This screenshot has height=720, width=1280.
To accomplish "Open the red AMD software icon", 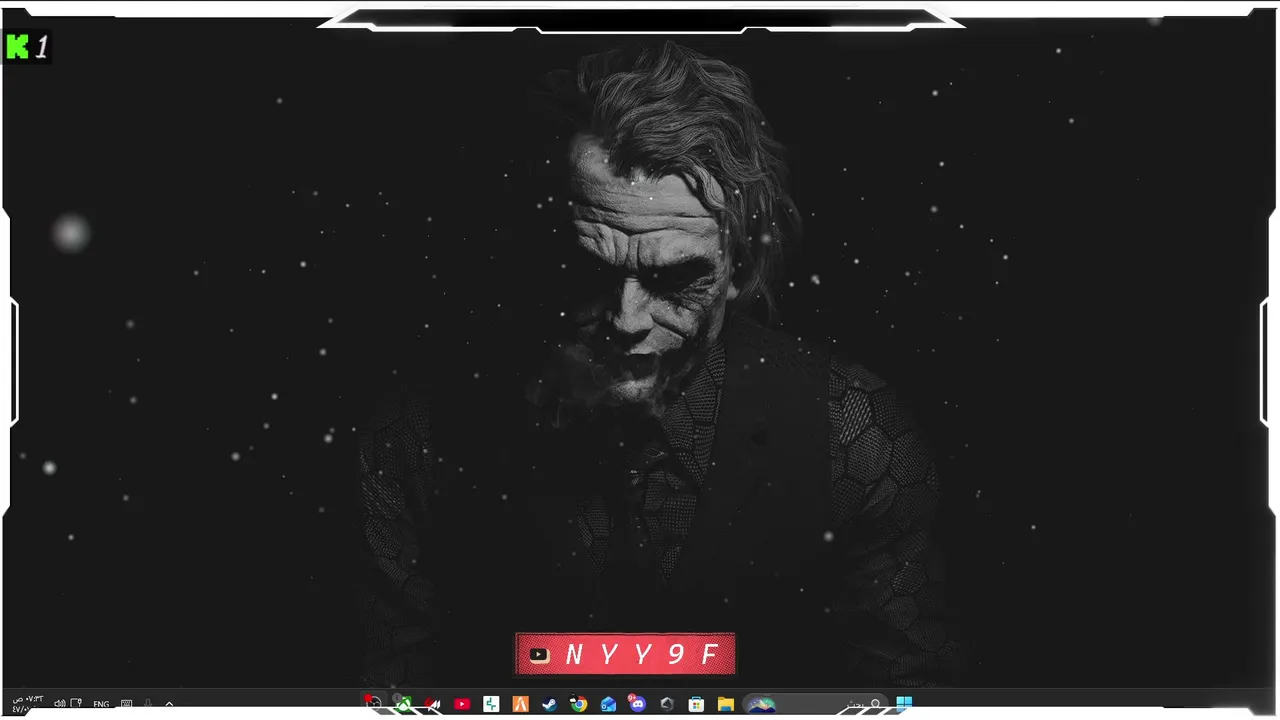I will coord(432,704).
